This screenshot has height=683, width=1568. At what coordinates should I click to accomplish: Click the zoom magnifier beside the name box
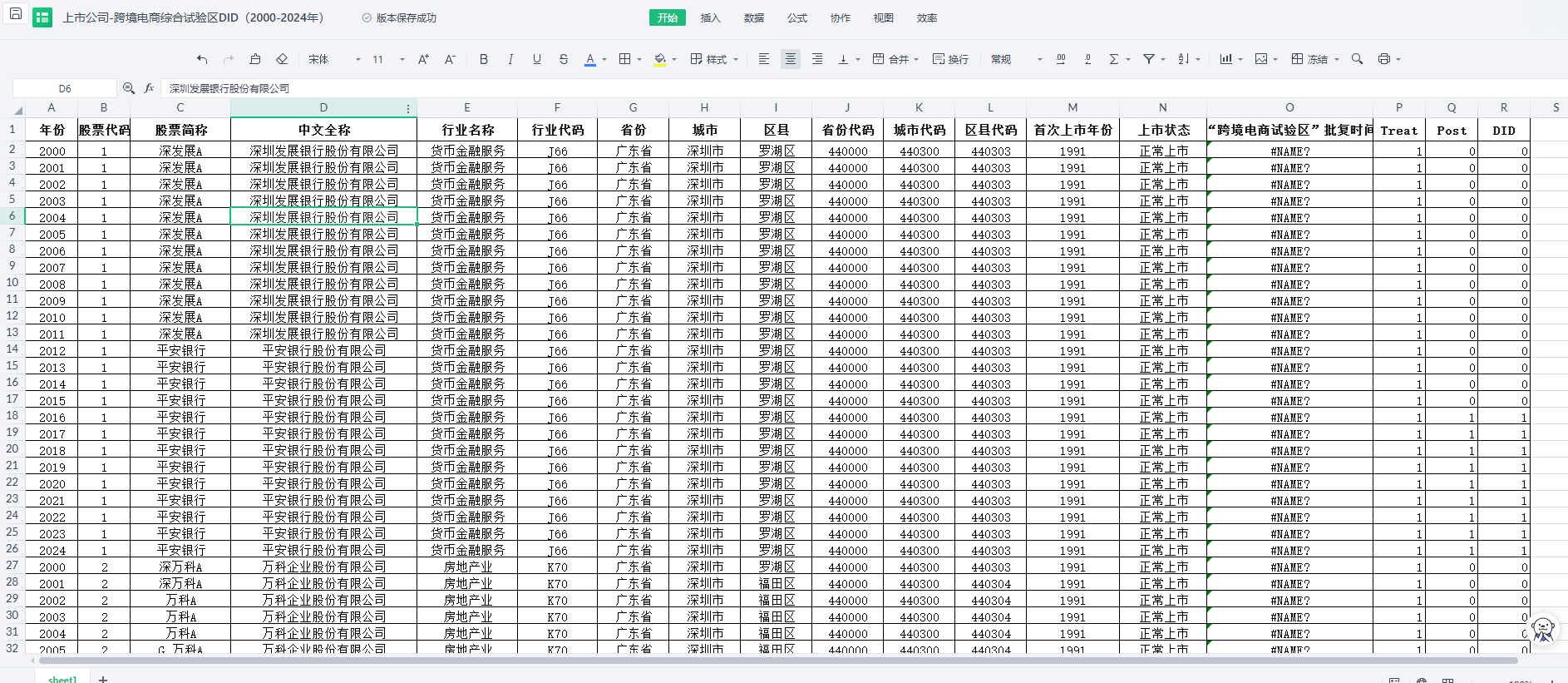tap(129, 88)
